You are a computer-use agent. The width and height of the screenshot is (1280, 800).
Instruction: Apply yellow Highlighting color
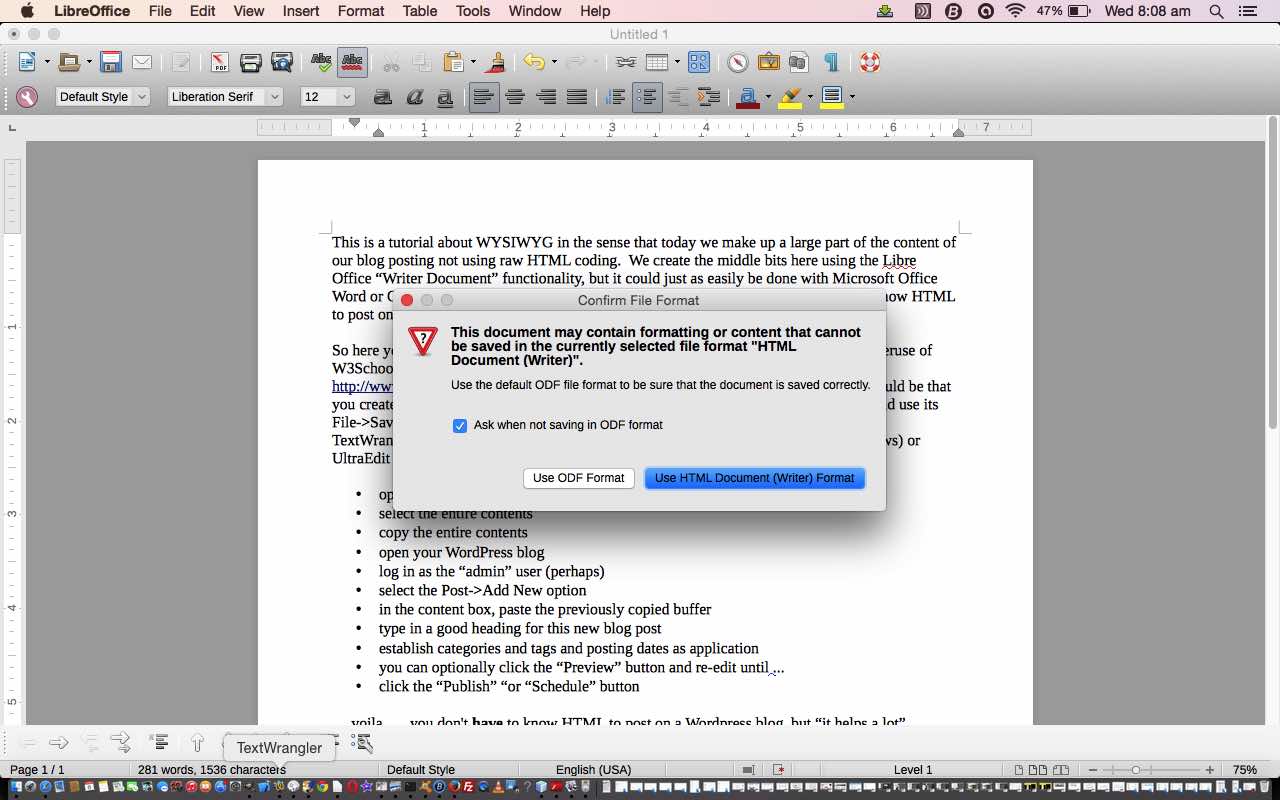(x=790, y=97)
